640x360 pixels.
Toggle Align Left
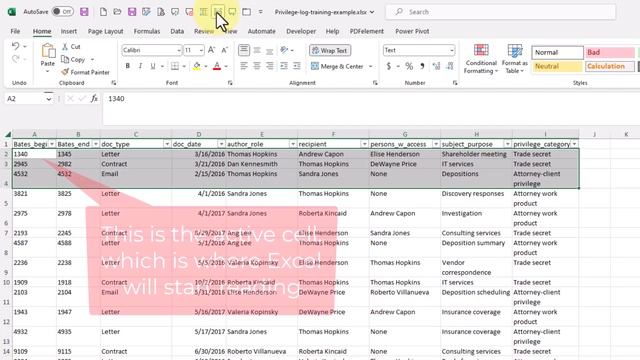[244, 66]
